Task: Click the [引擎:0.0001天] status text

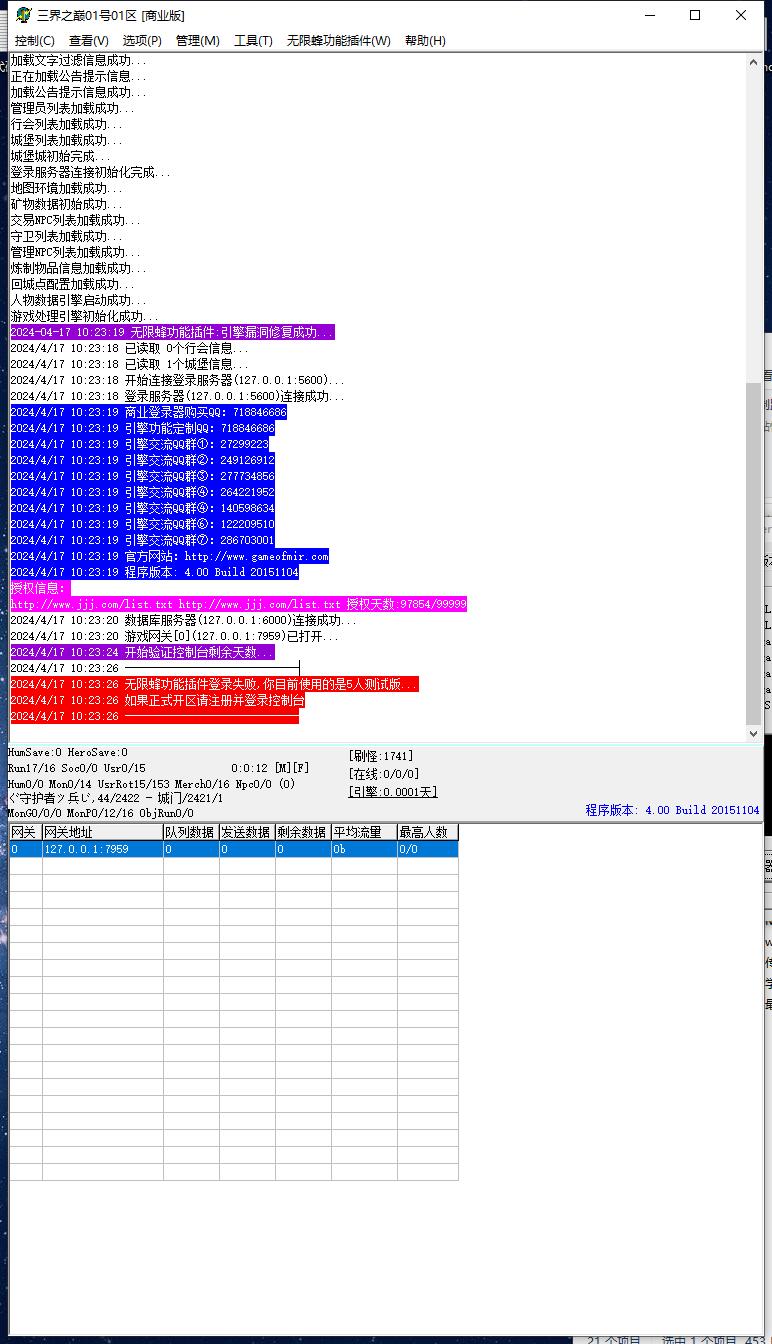Action: [x=393, y=792]
